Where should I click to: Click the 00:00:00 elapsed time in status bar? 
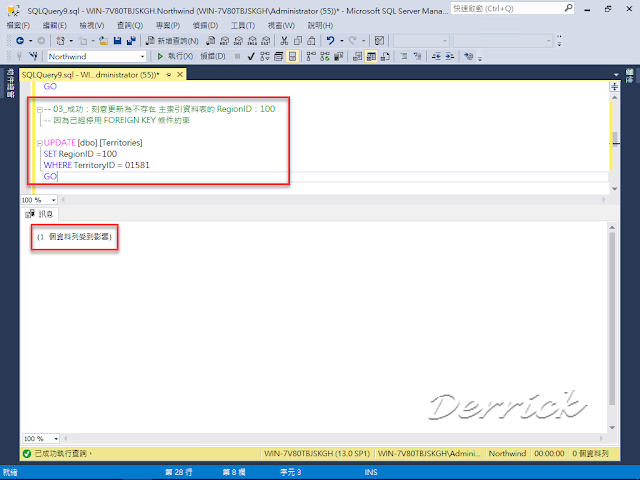tap(549, 453)
